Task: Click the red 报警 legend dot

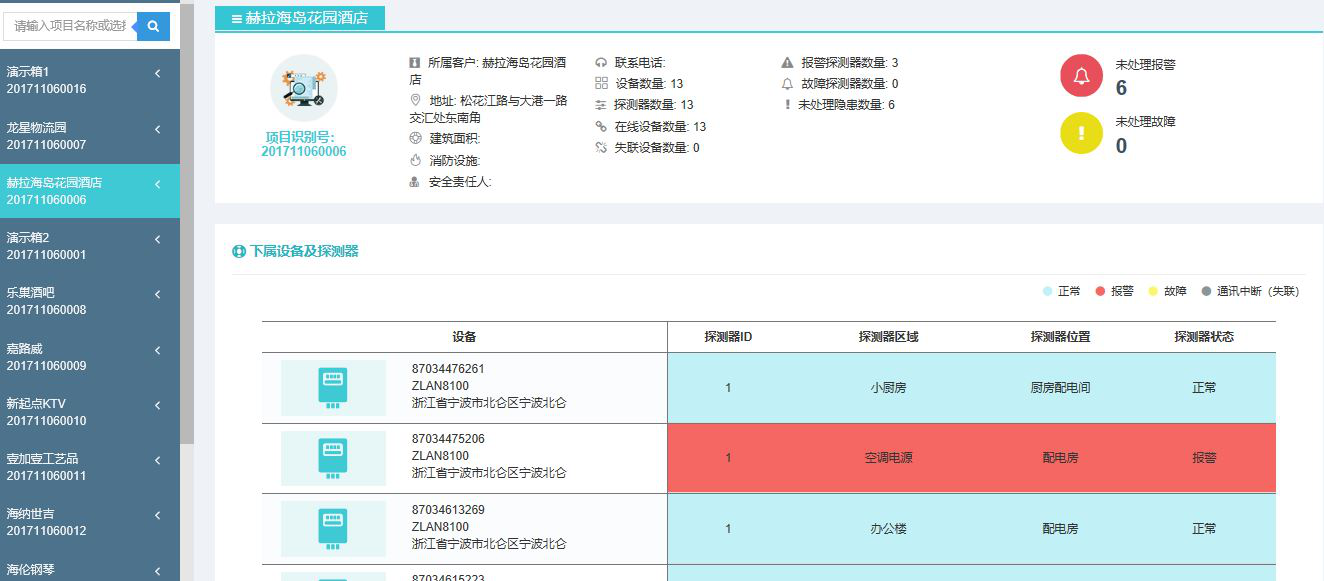Action: tap(1100, 291)
